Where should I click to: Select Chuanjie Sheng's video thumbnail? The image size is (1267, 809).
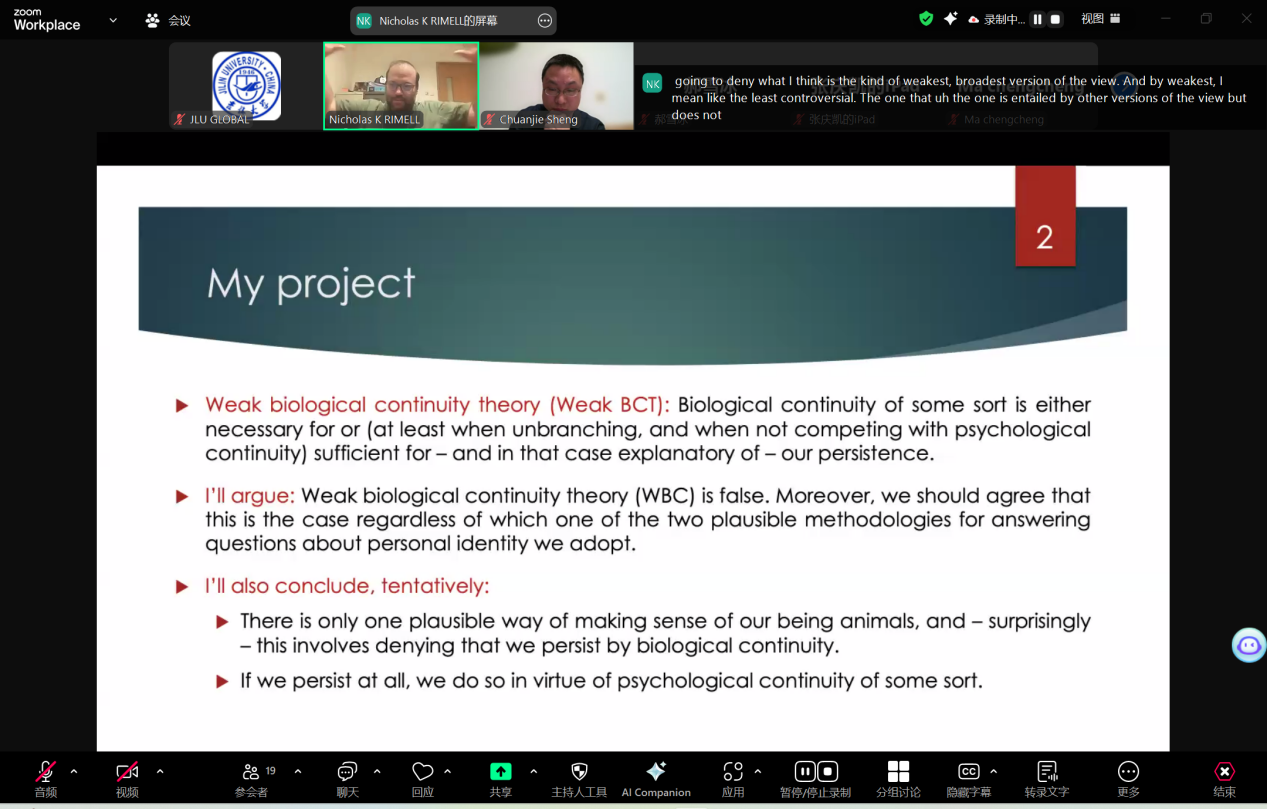click(556, 85)
